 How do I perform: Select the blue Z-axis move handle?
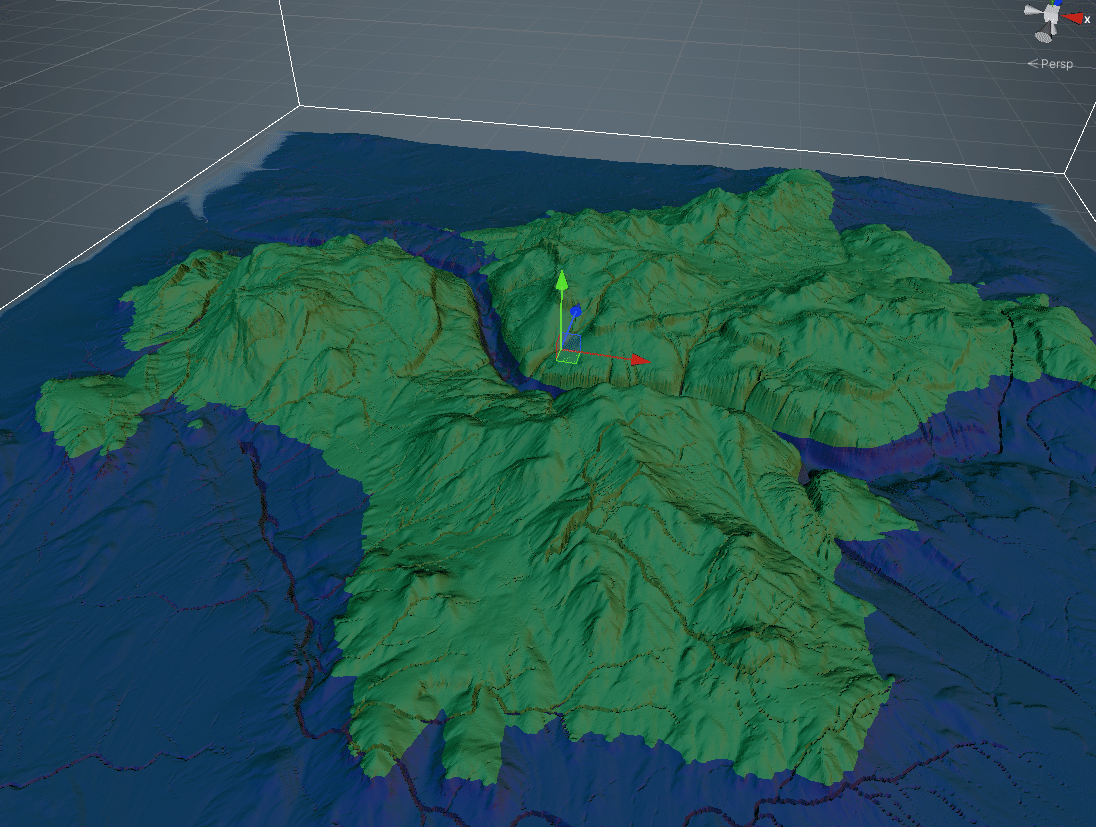[575, 310]
